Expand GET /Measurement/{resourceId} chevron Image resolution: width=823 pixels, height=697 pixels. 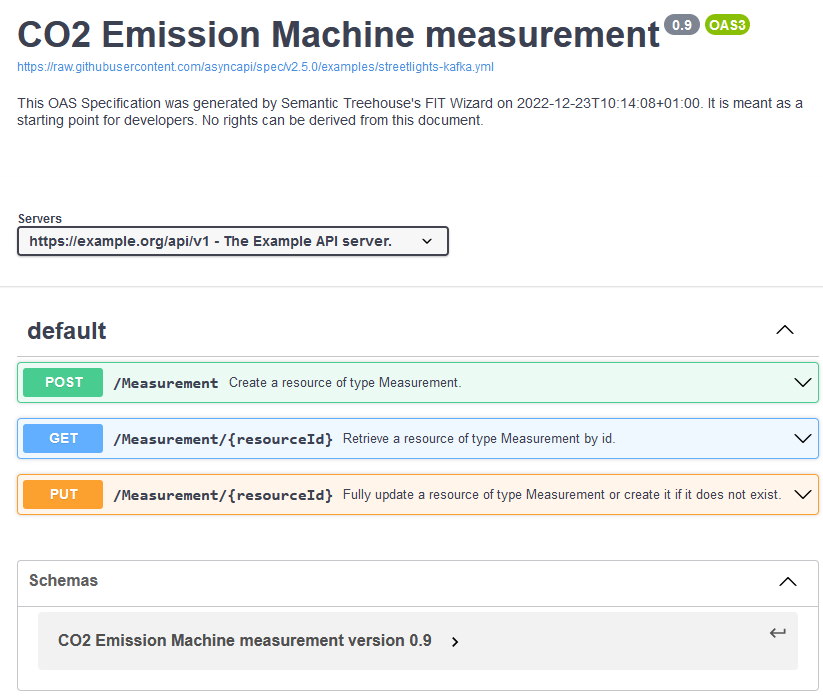pos(803,438)
